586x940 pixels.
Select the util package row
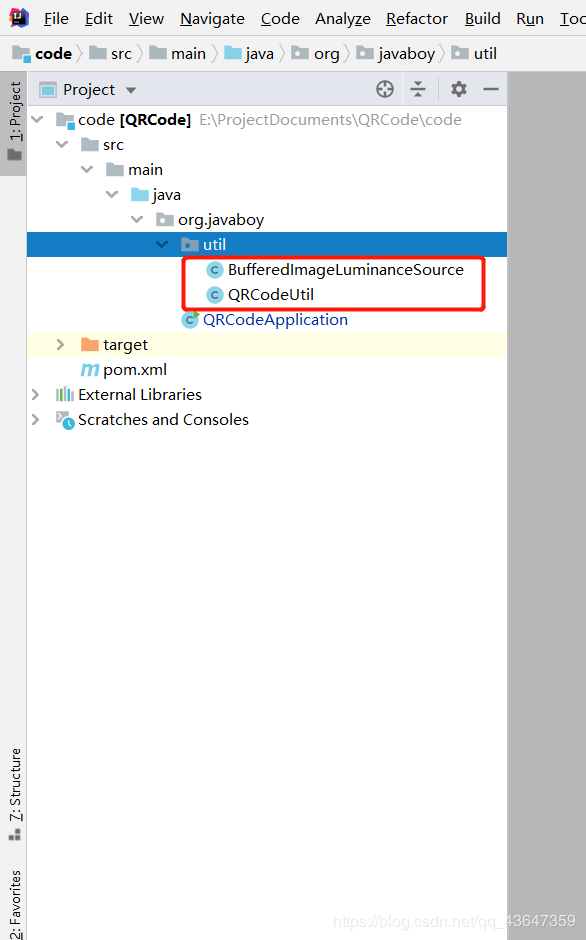point(267,245)
